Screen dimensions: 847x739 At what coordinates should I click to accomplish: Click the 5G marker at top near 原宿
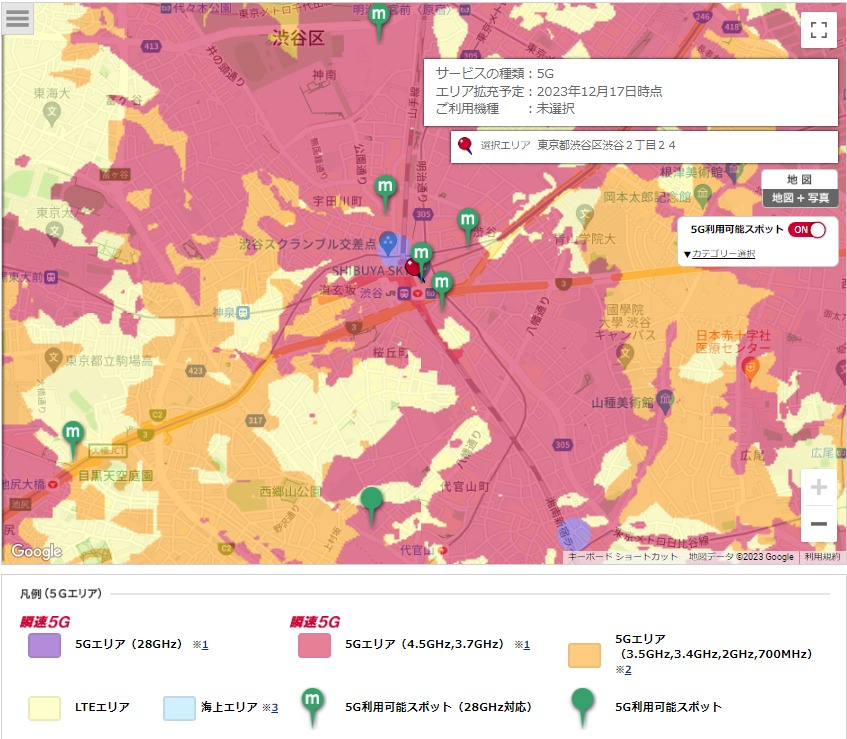pos(379,18)
